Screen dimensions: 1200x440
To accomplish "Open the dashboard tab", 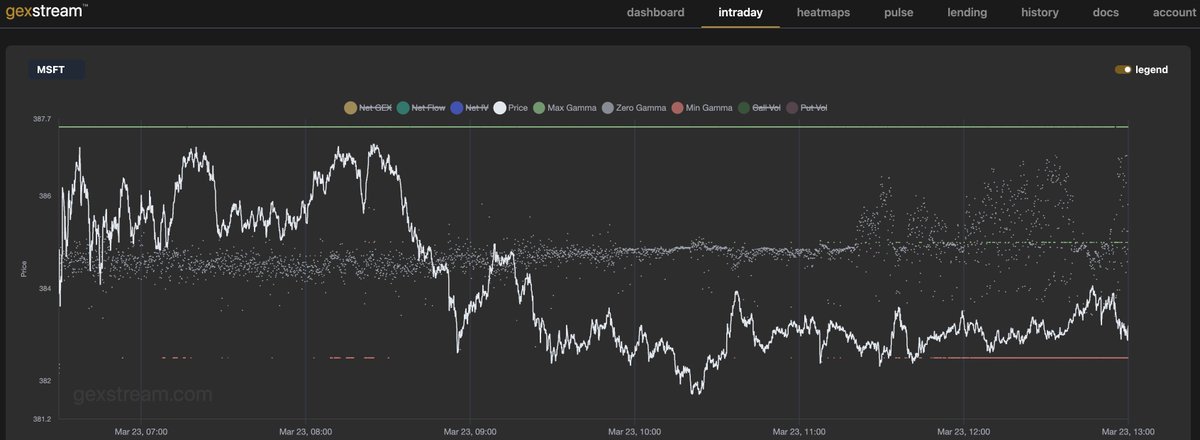I will 655,13.
